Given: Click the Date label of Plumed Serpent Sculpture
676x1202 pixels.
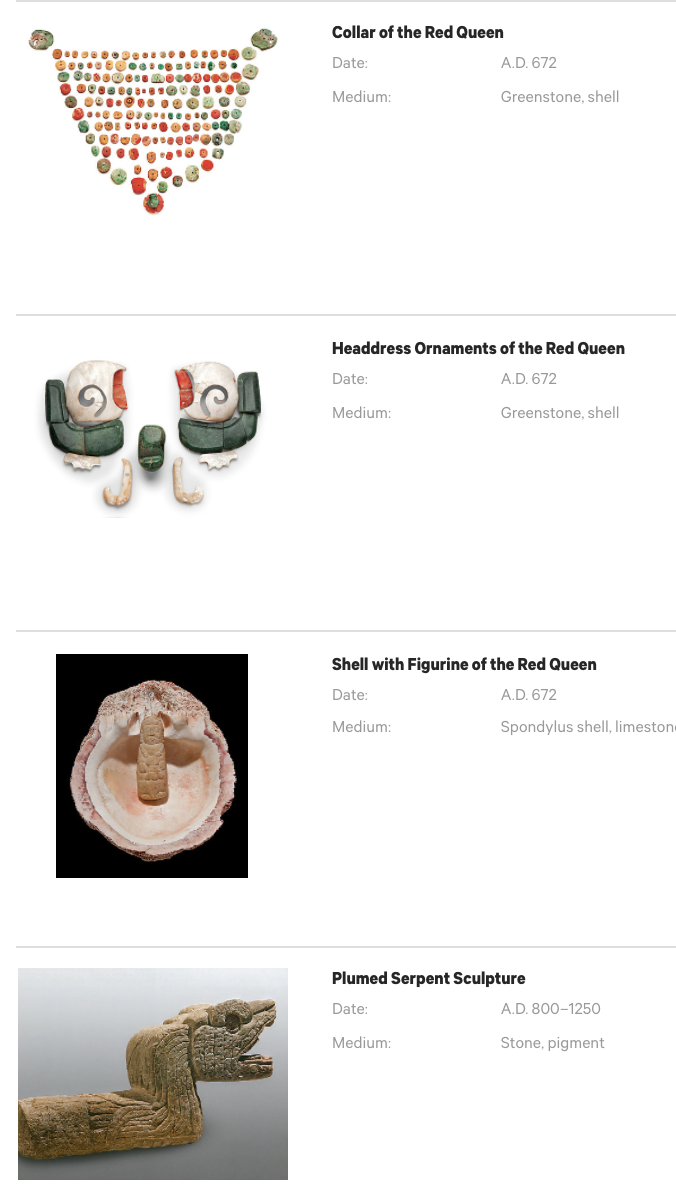Looking at the screenshot, I should point(350,1009).
